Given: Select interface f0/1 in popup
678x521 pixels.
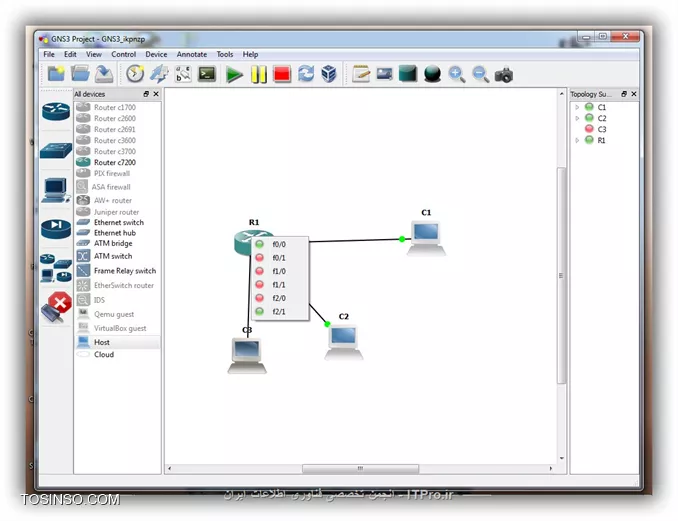Looking at the screenshot, I should tap(280, 258).
